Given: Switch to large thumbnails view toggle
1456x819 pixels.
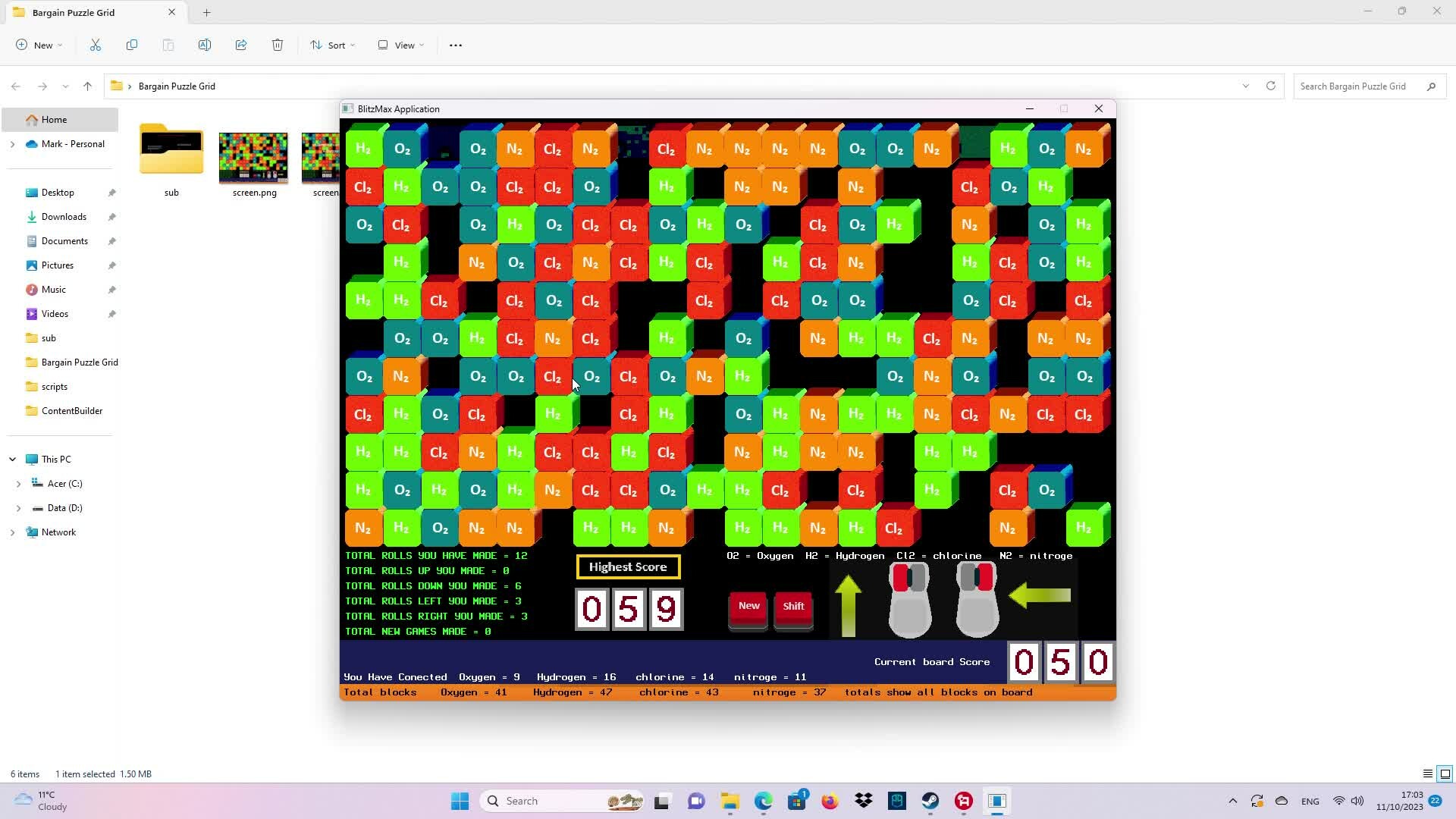Looking at the screenshot, I should 1445,774.
